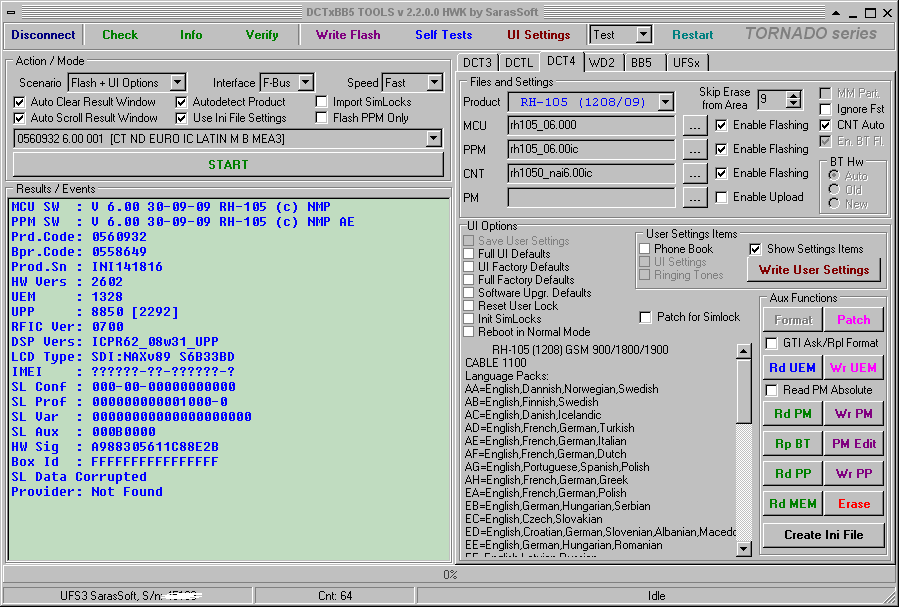
Task: Browse for CNT file
Action: click(695, 174)
